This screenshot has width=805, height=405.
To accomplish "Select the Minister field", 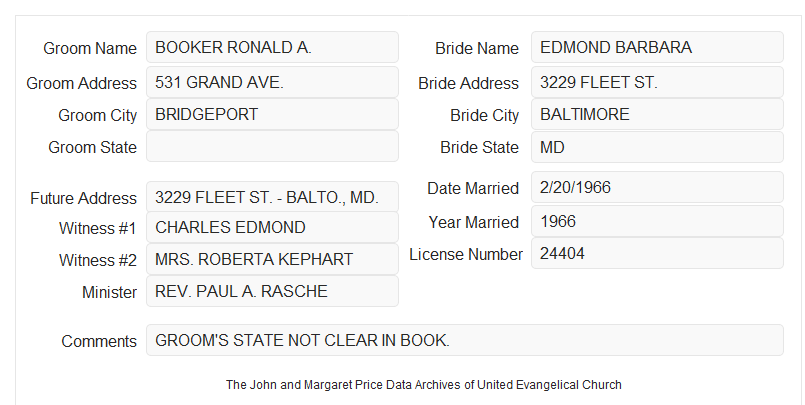I will [272, 291].
